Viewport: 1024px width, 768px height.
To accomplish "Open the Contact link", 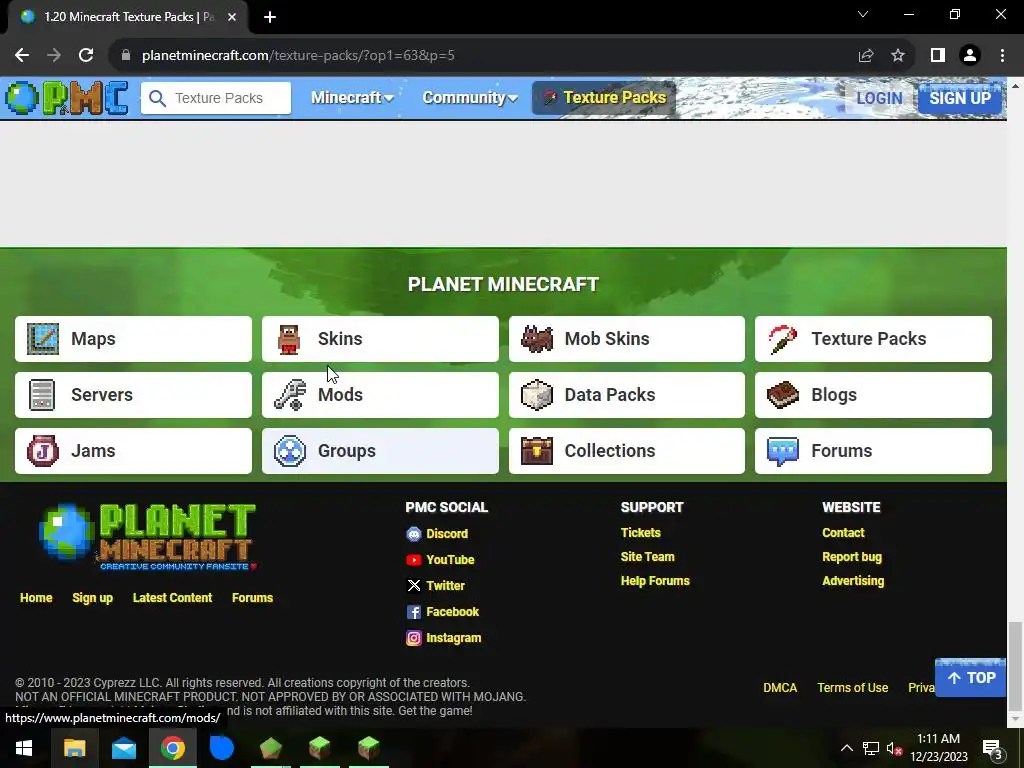I will tap(843, 533).
